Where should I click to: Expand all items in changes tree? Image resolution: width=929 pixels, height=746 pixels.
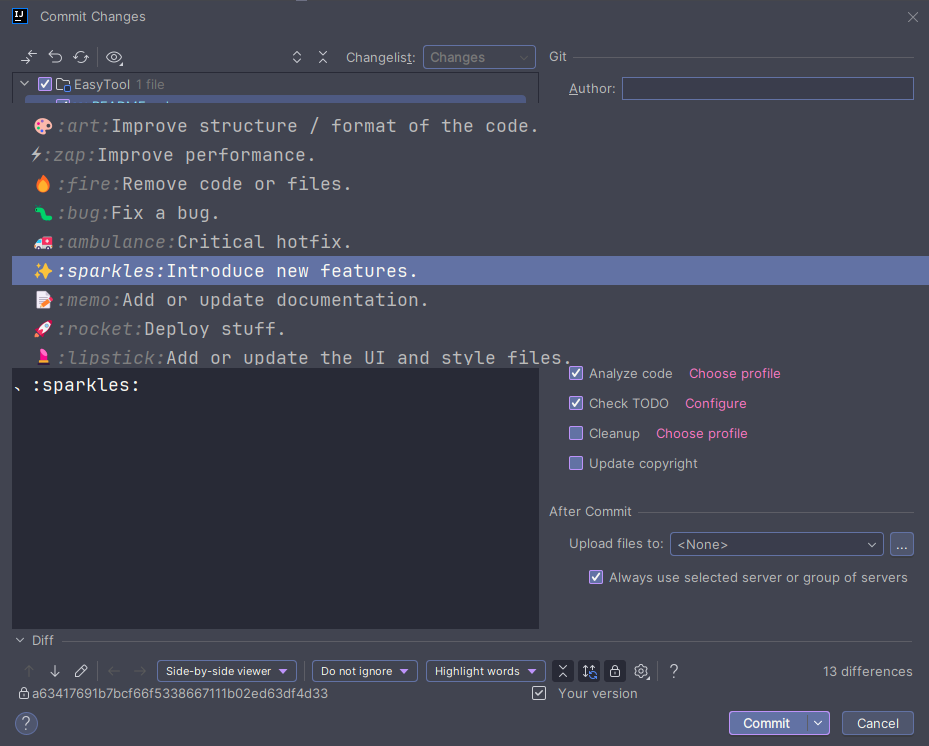point(297,58)
